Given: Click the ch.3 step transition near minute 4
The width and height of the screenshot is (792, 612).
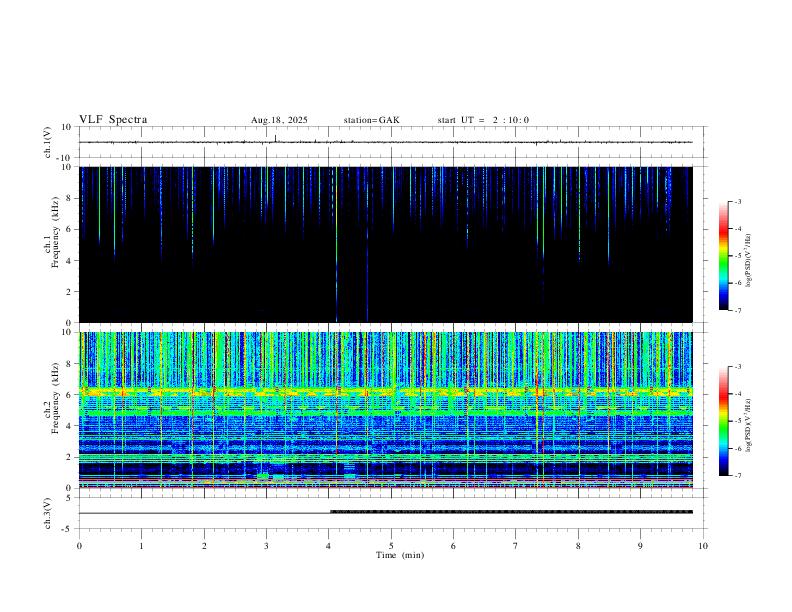Looking at the screenshot, I should 330,512.
